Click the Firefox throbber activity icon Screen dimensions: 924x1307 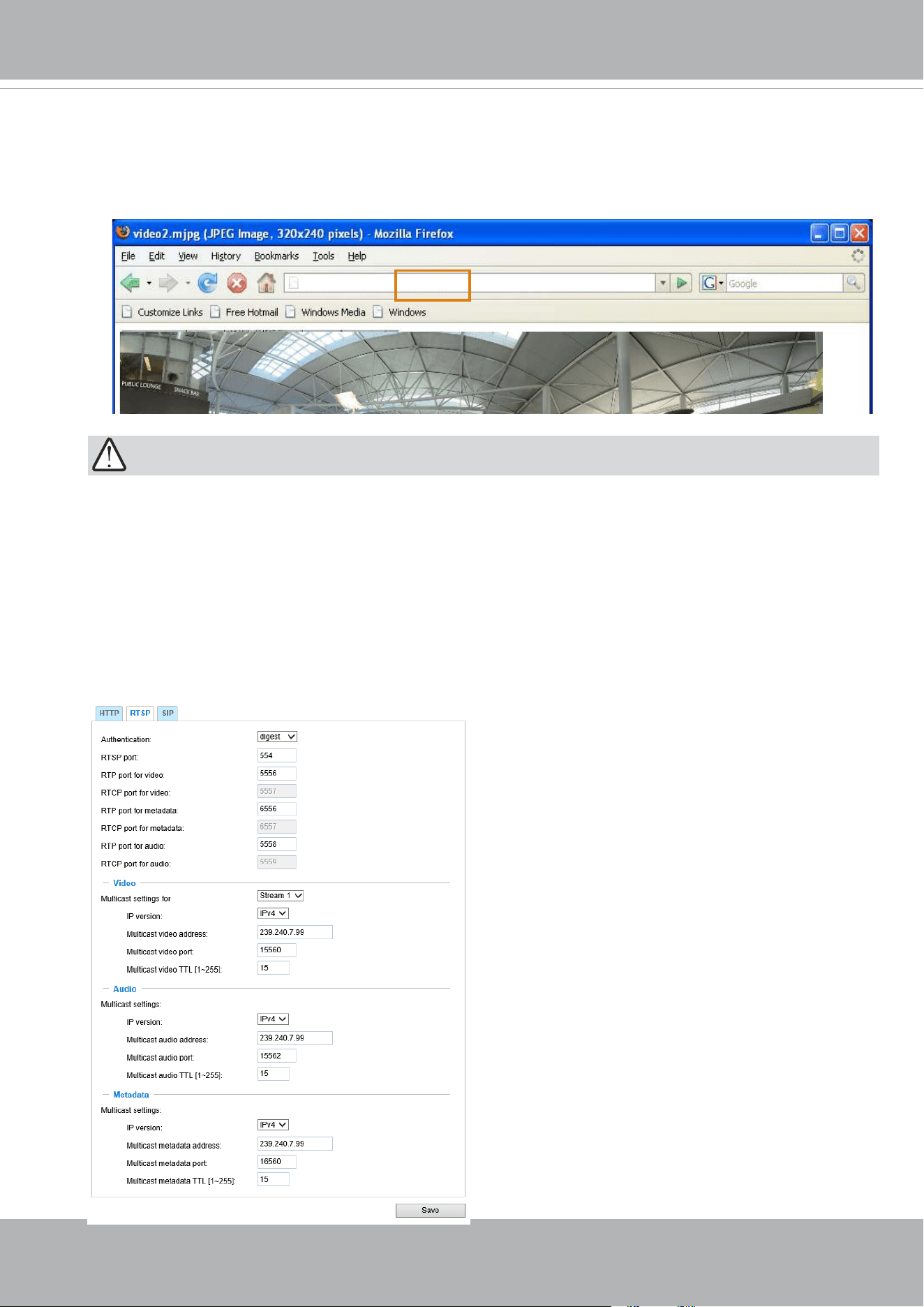(858, 256)
